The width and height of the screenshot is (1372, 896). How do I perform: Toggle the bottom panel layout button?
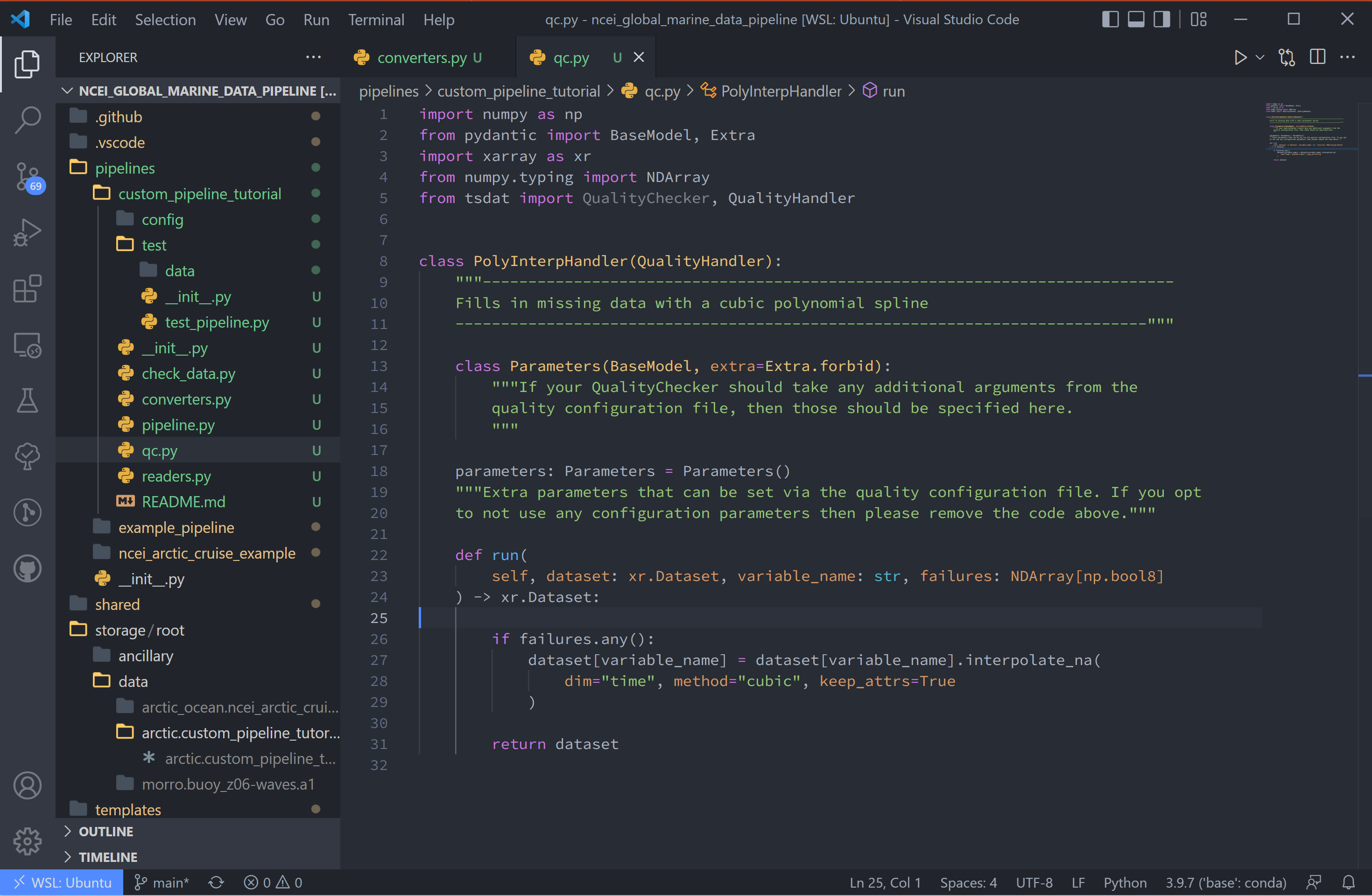(x=1136, y=20)
